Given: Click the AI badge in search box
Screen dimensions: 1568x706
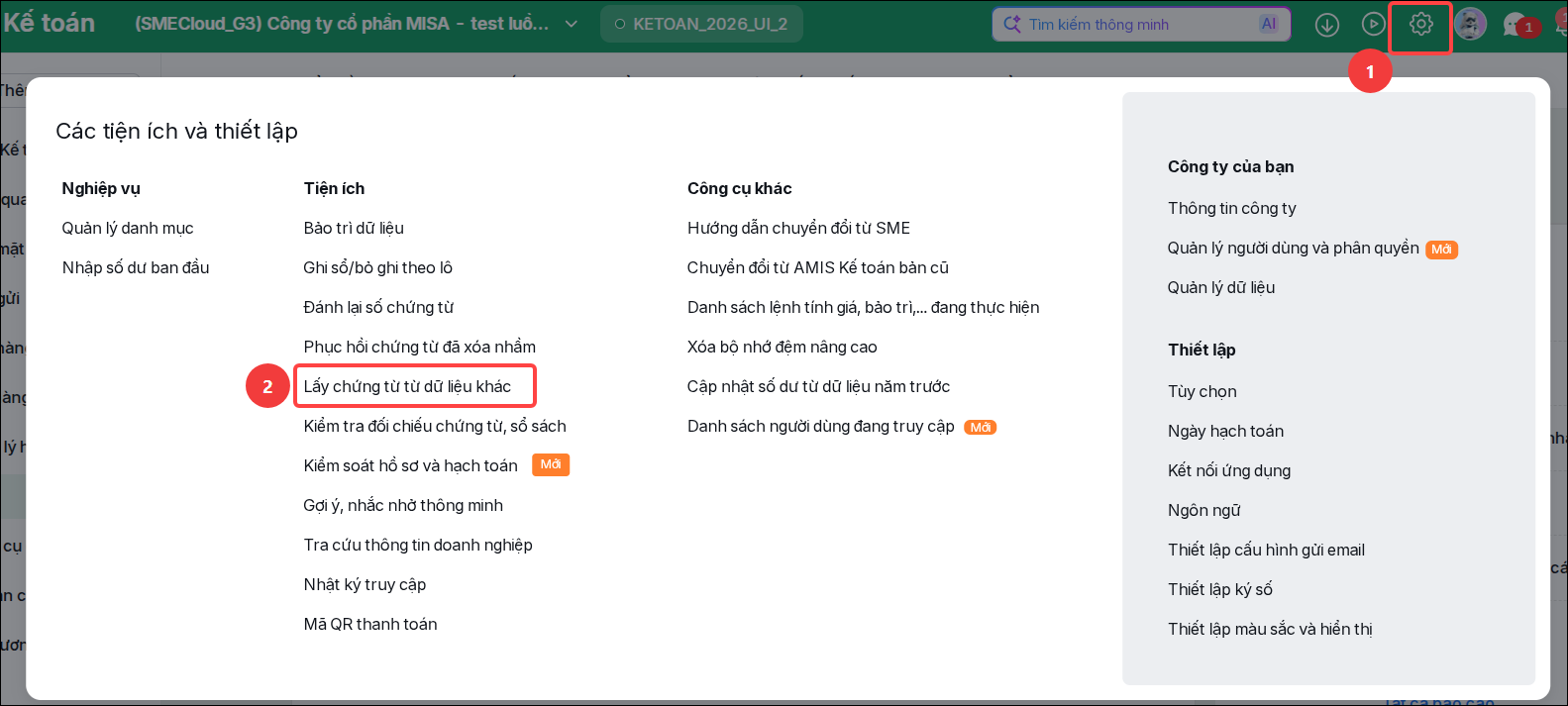Looking at the screenshot, I should click(x=1269, y=24).
